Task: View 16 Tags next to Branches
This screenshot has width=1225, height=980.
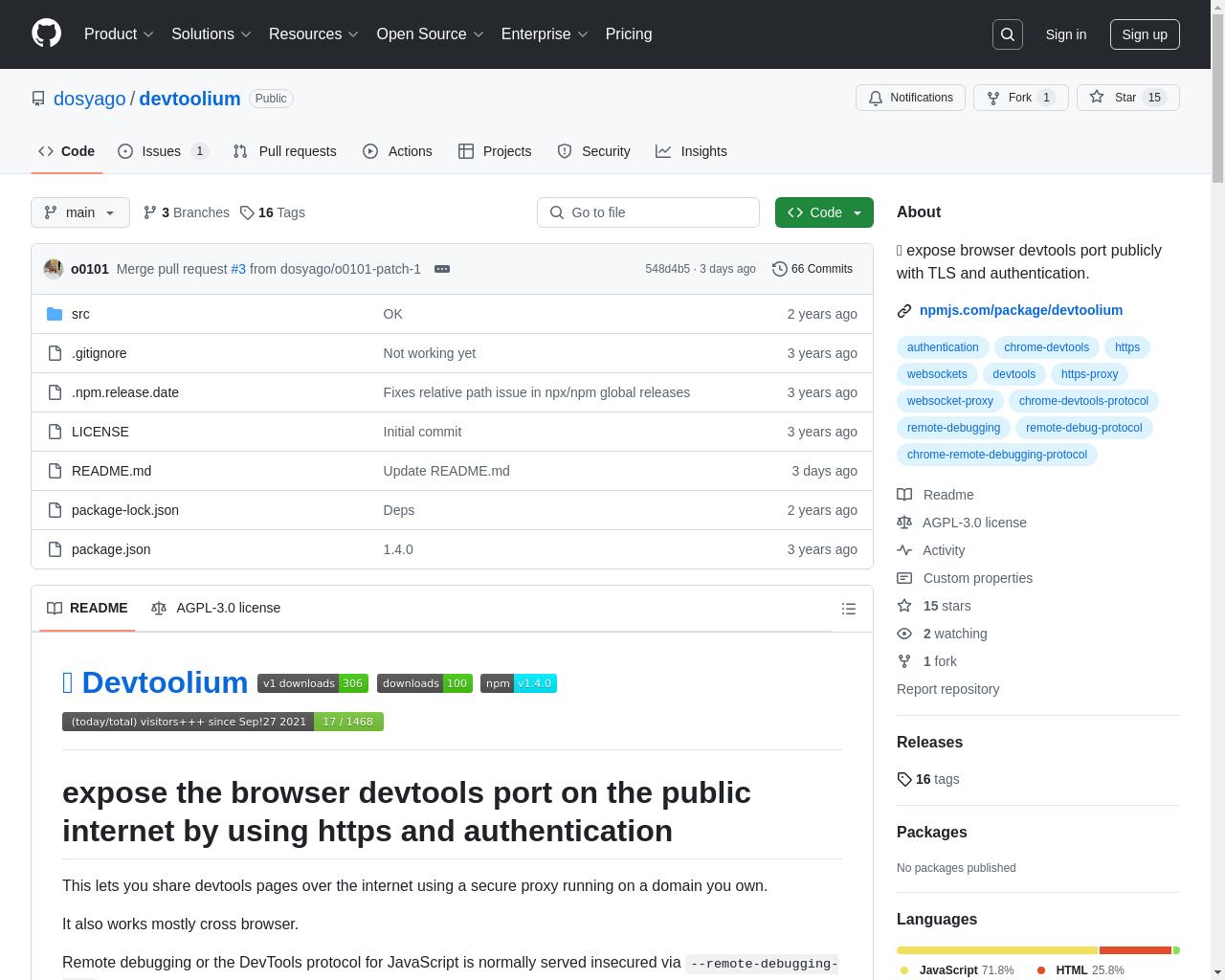Action: (273, 212)
